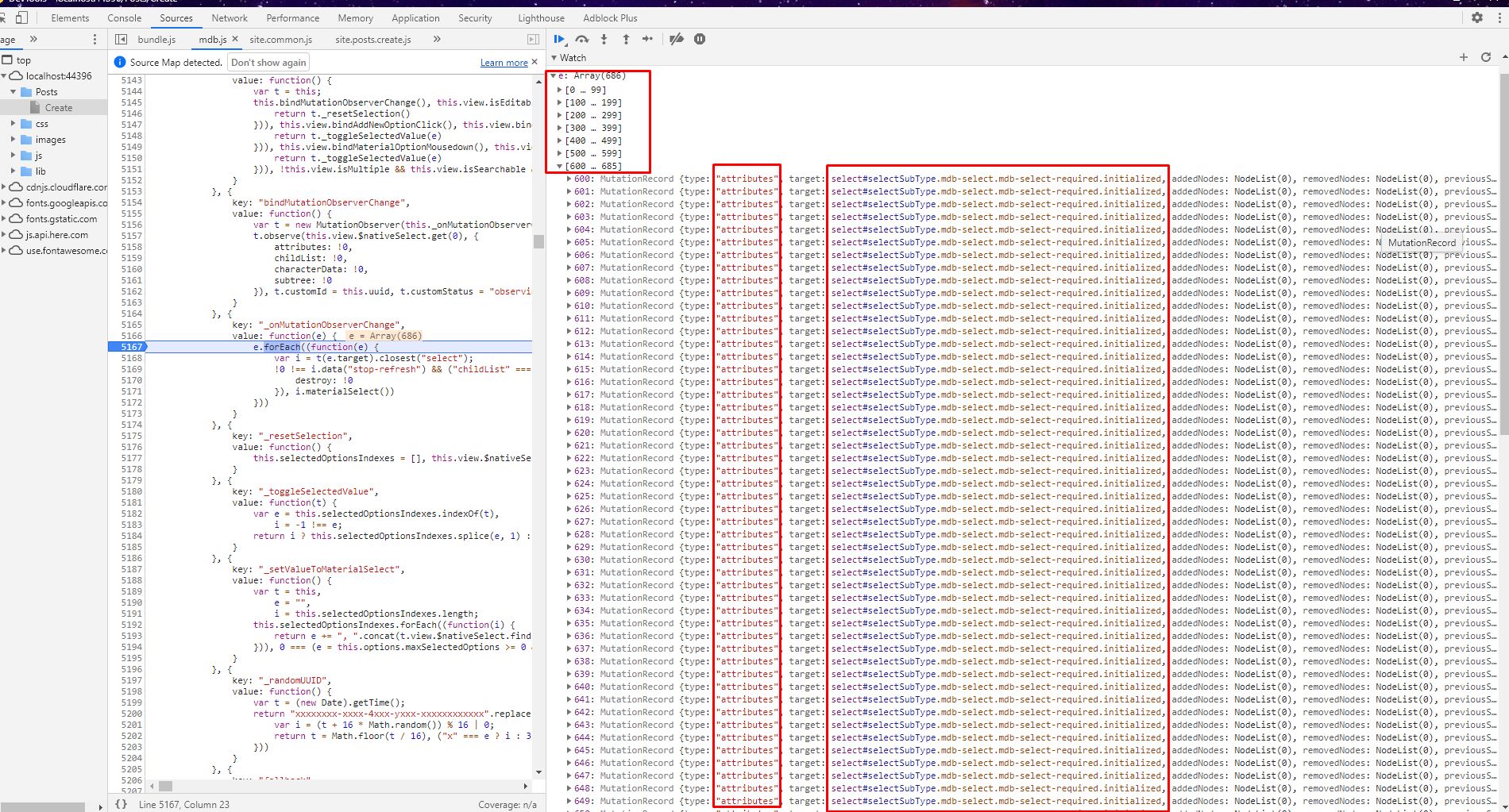Step over next function call

pos(582,39)
